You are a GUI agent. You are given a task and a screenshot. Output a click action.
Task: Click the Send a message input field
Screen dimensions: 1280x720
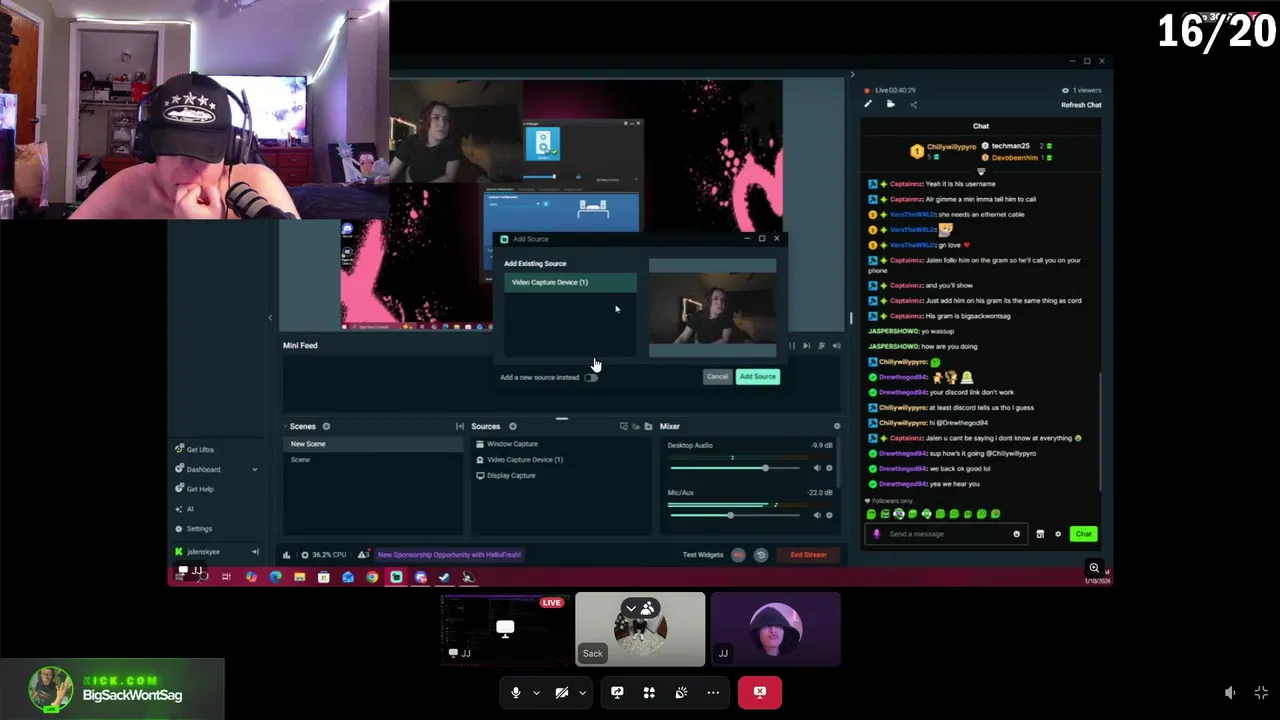point(945,534)
